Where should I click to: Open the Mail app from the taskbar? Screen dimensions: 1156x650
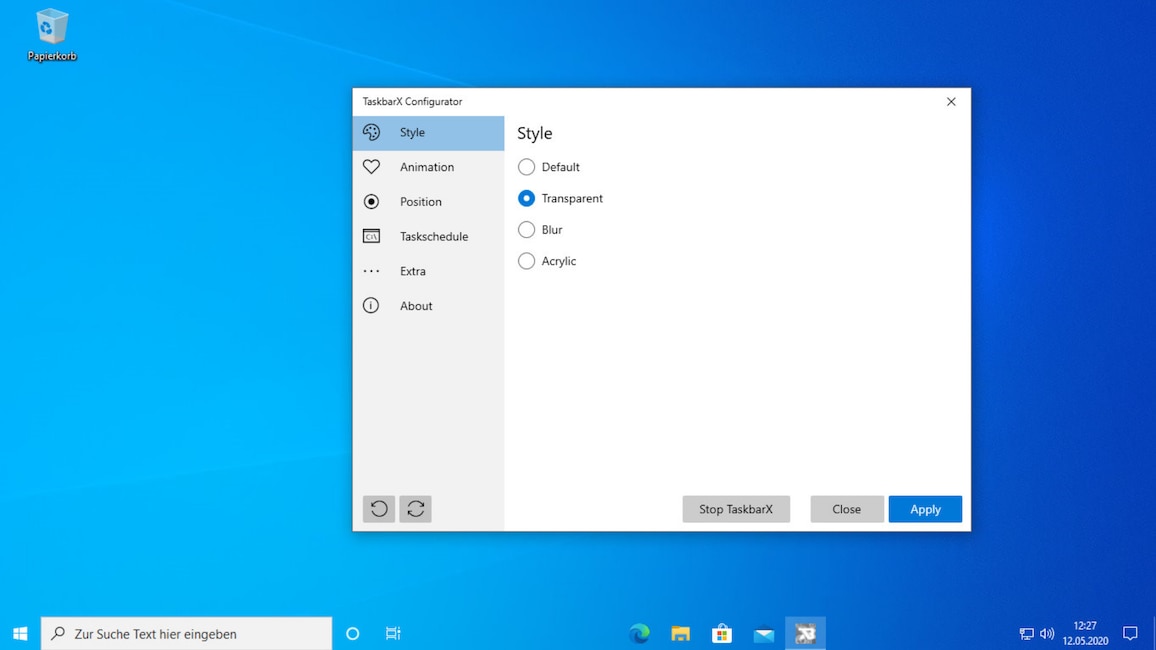(763, 633)
